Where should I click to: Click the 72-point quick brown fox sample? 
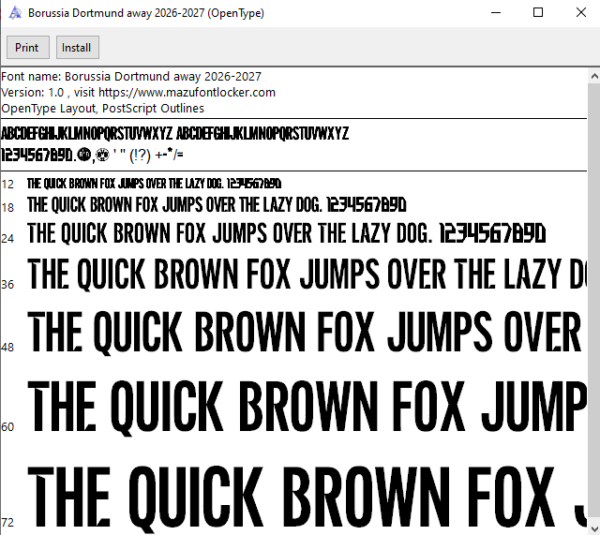[x=307, y=498]
